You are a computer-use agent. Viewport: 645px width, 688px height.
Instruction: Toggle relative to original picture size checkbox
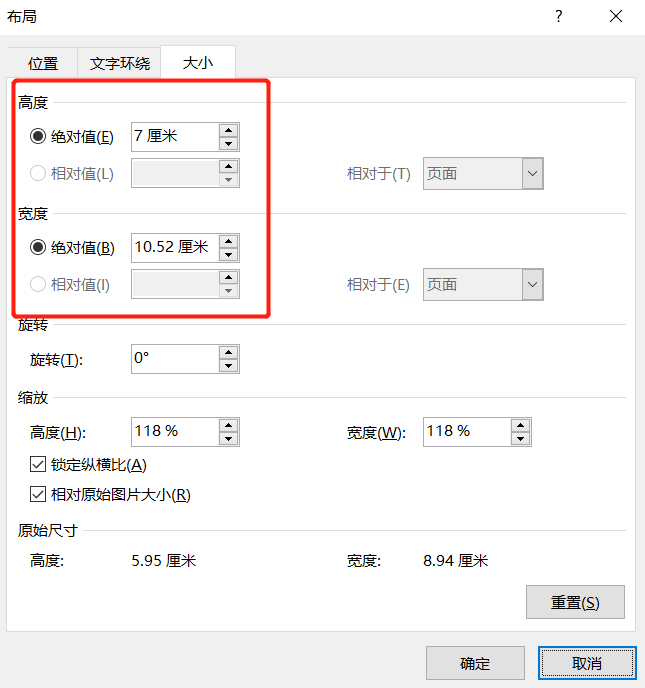pos(38,494)
